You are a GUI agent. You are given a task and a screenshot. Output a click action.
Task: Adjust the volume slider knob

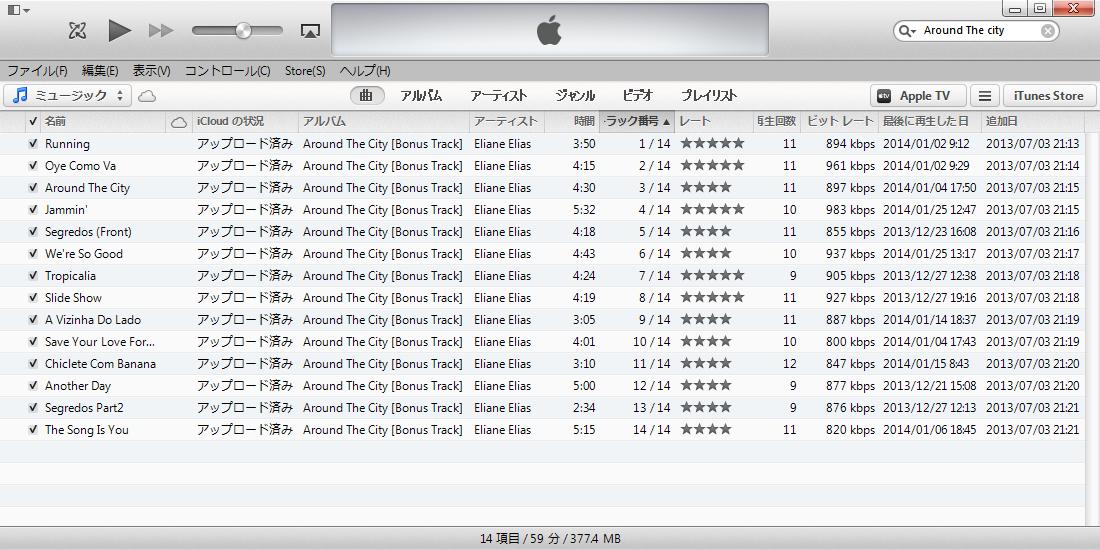coord(243,30)
